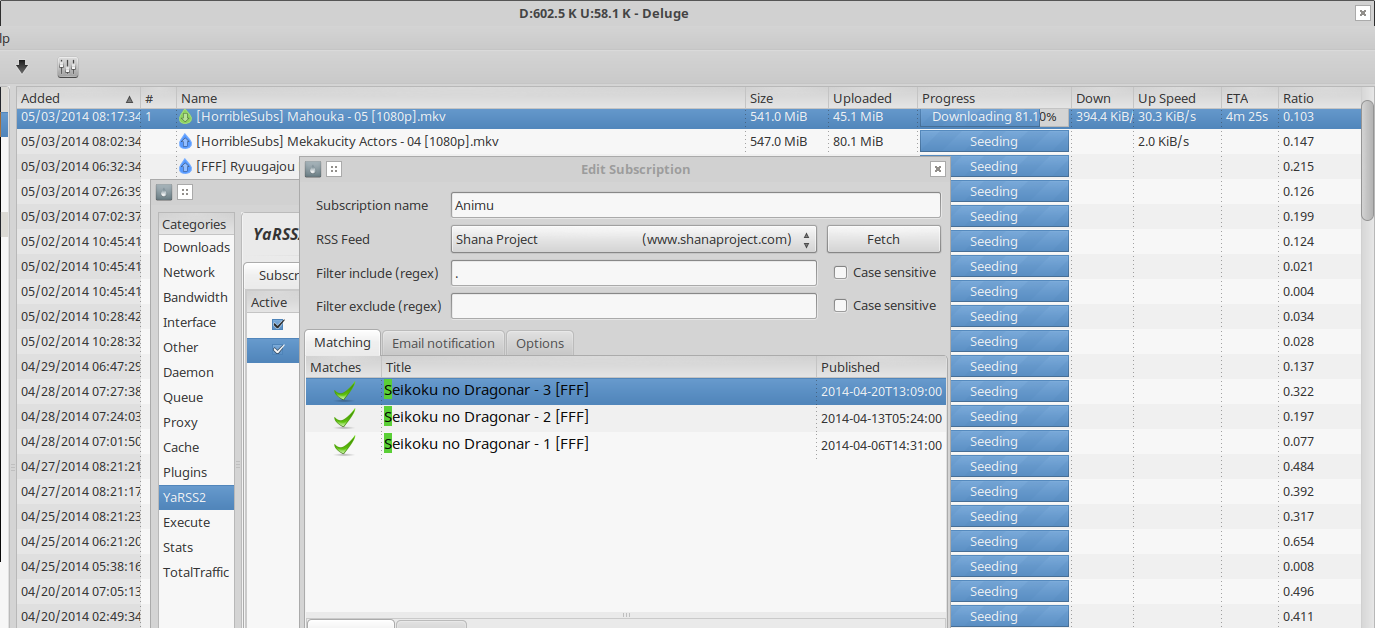Viewport: 1375px width, 628px height.
Task: Sort torrents by the Size column header
Action: tap(787, 98)
